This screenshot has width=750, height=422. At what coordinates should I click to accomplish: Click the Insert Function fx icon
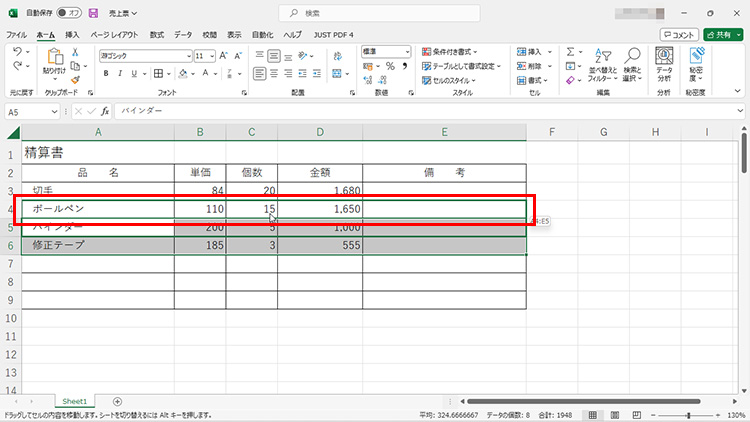(105, 112)
